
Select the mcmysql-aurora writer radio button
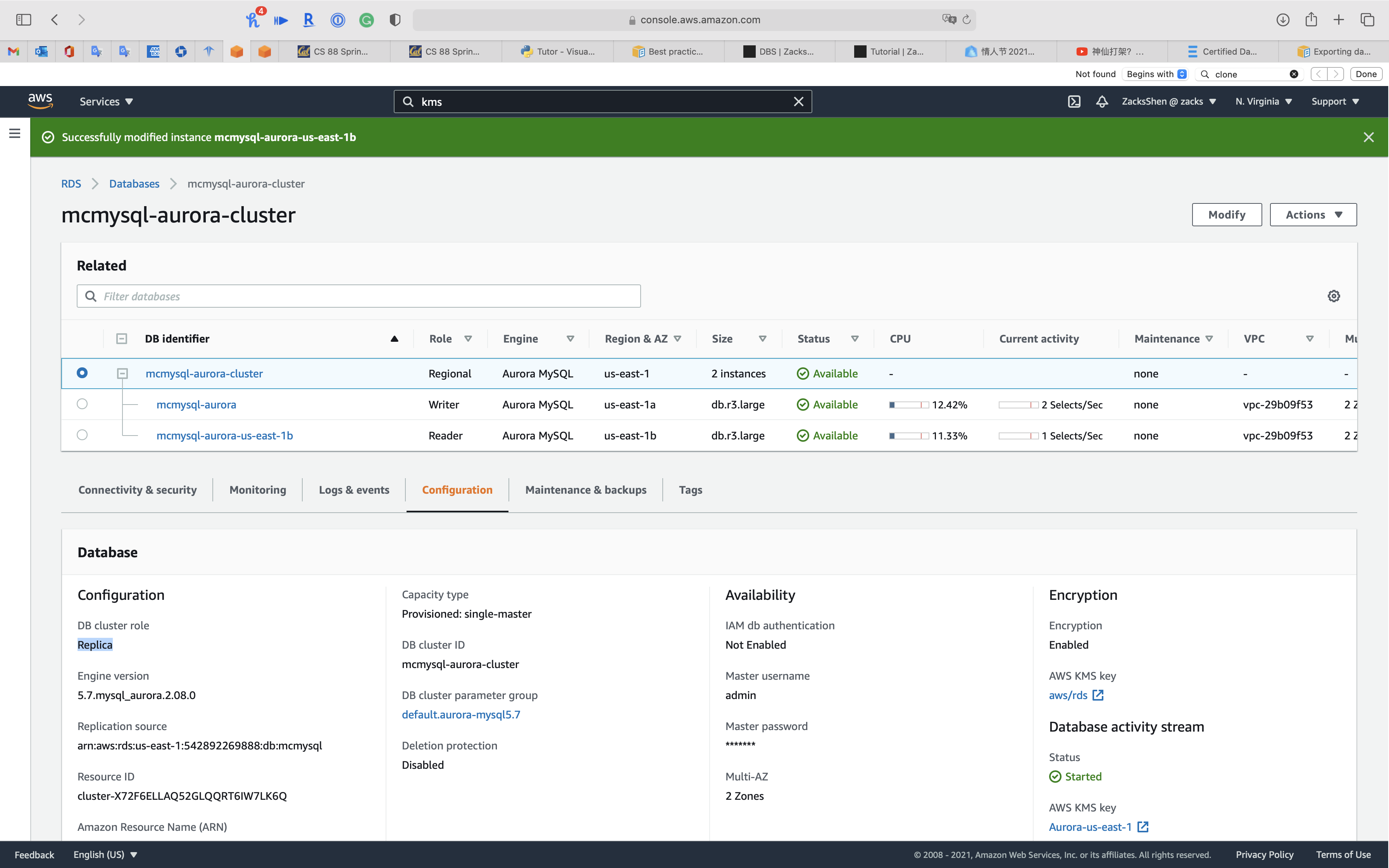82,404
